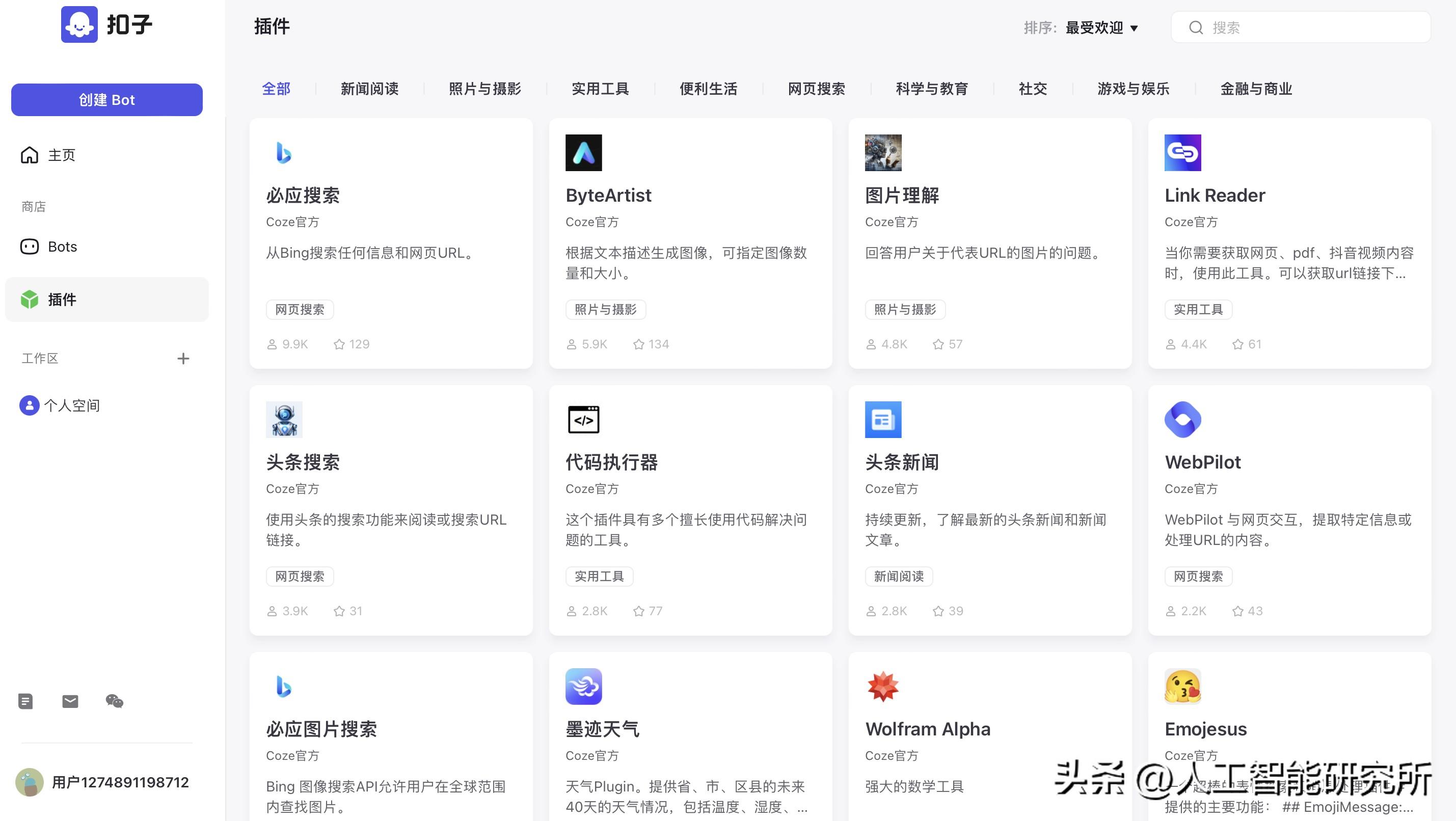Click the 头条搜索 robot icon
This screenshot has height=821, width=1456.
(284, 419)
